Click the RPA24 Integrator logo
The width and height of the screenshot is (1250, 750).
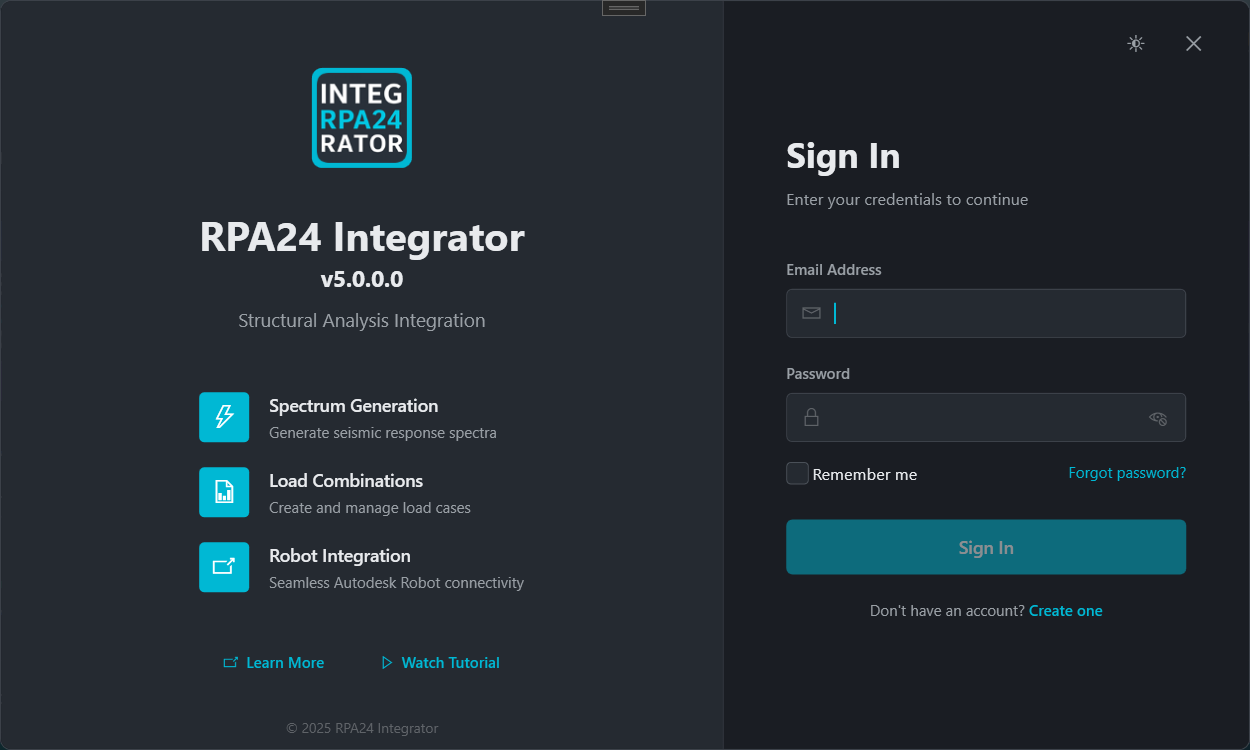click(361, 117)
